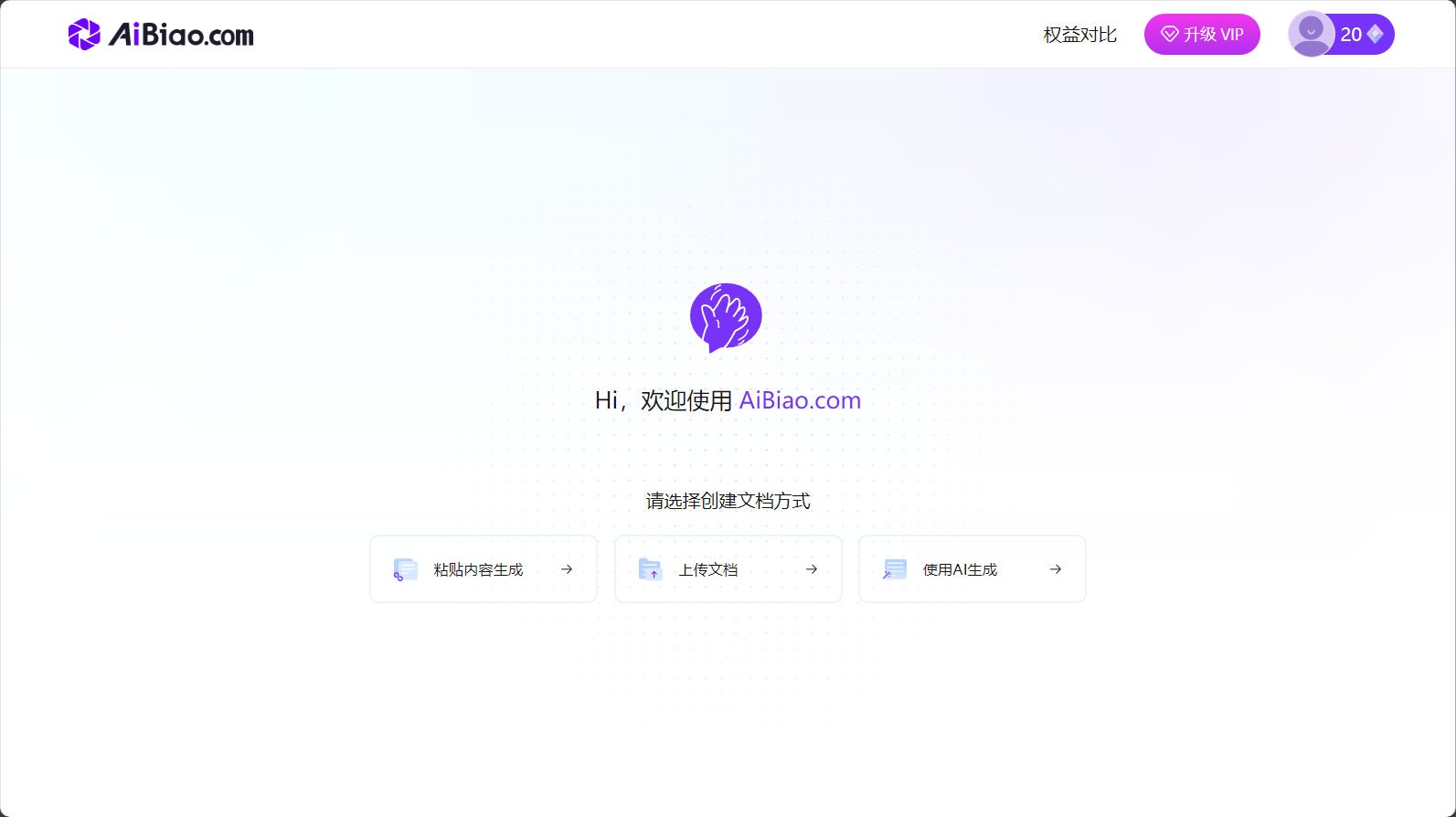Click the AiBiao.com link in the welcome text
This screenshot has height=817, width=1456.
click(x=800, y=400)
